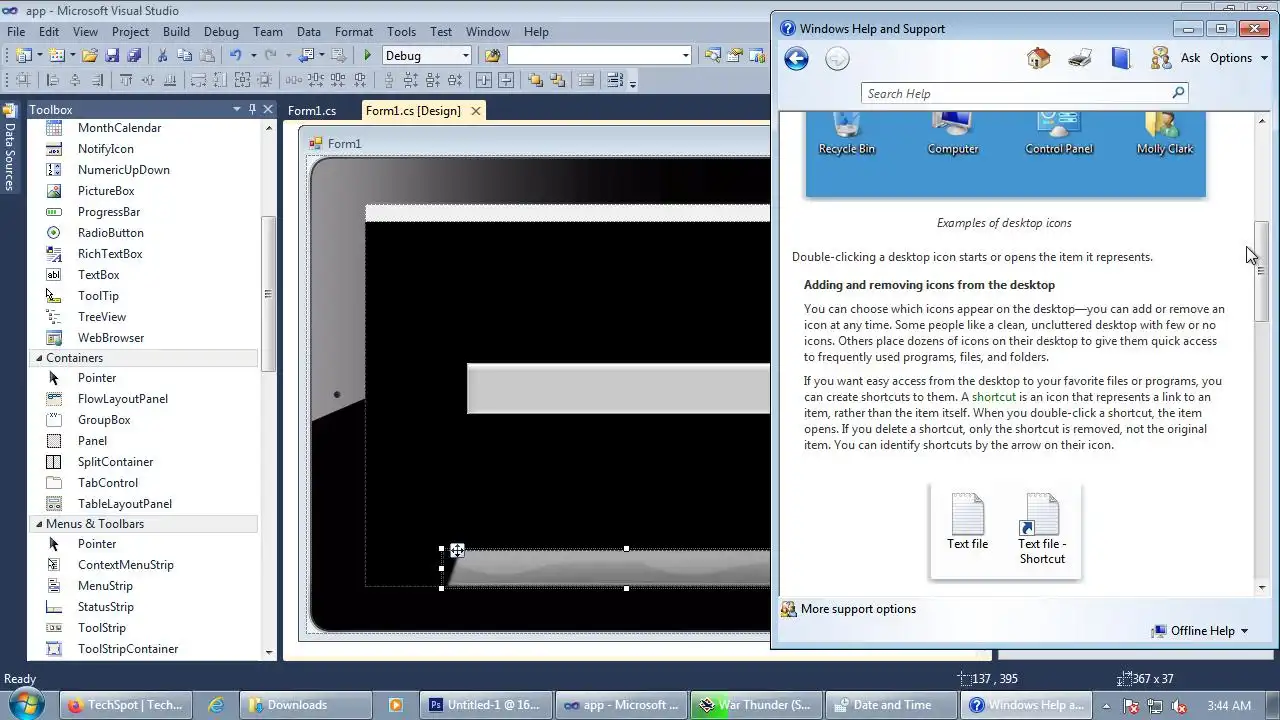Open the Find combo box dropdown
Viewport: 1280px width, 720px height.
(684, 56)
